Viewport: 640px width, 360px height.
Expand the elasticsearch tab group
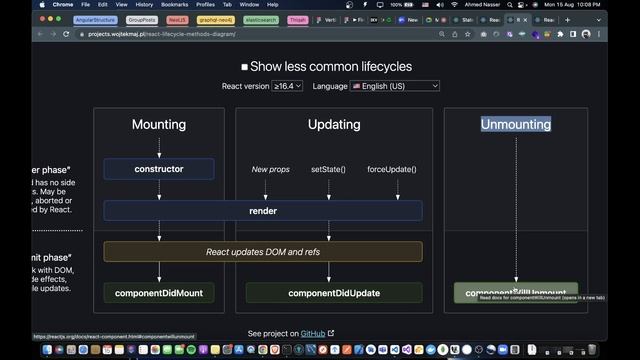[x=261, y=20]
